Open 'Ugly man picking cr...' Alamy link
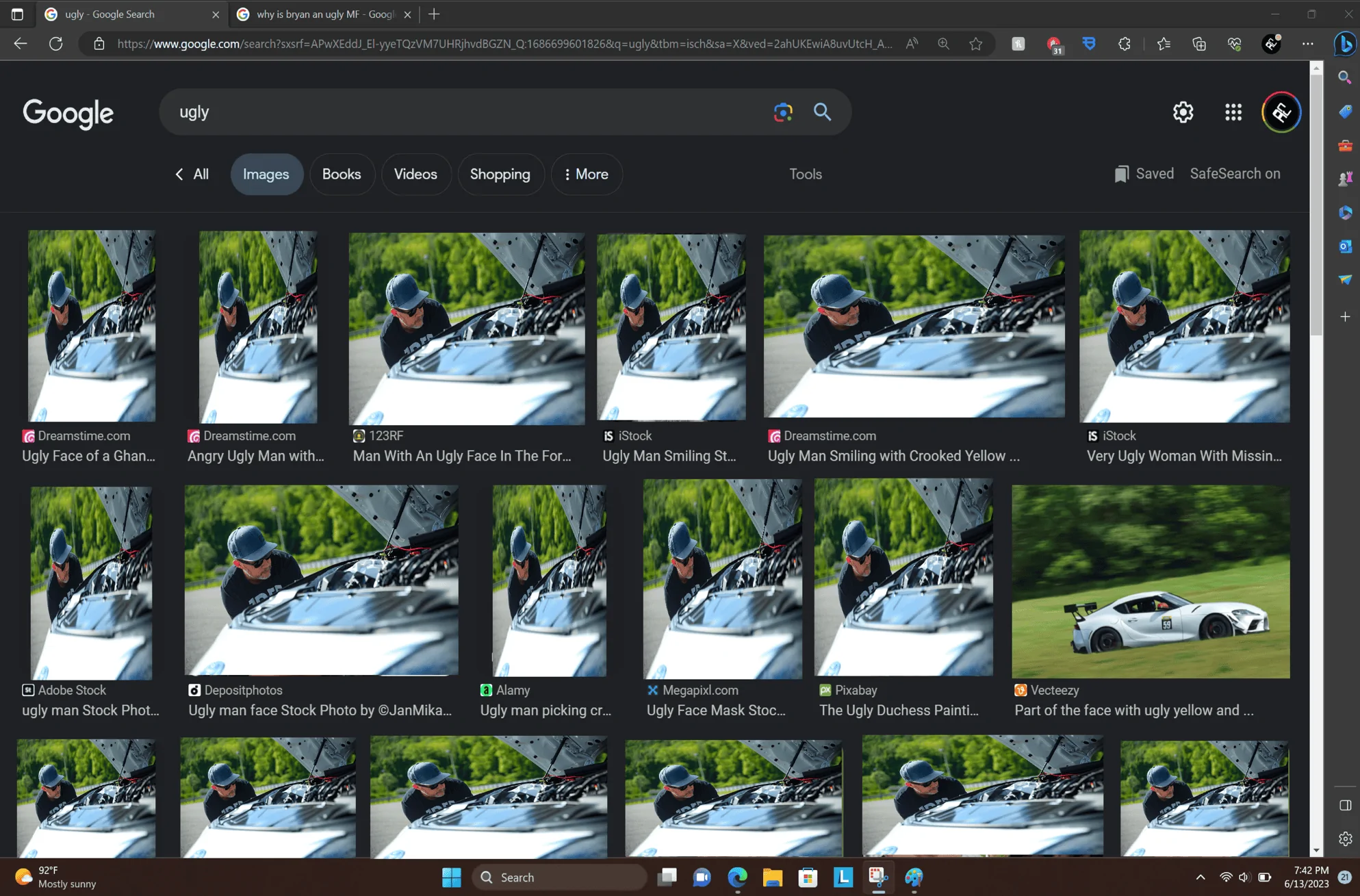Screen dimensions: 1360x896 [546, 711]
